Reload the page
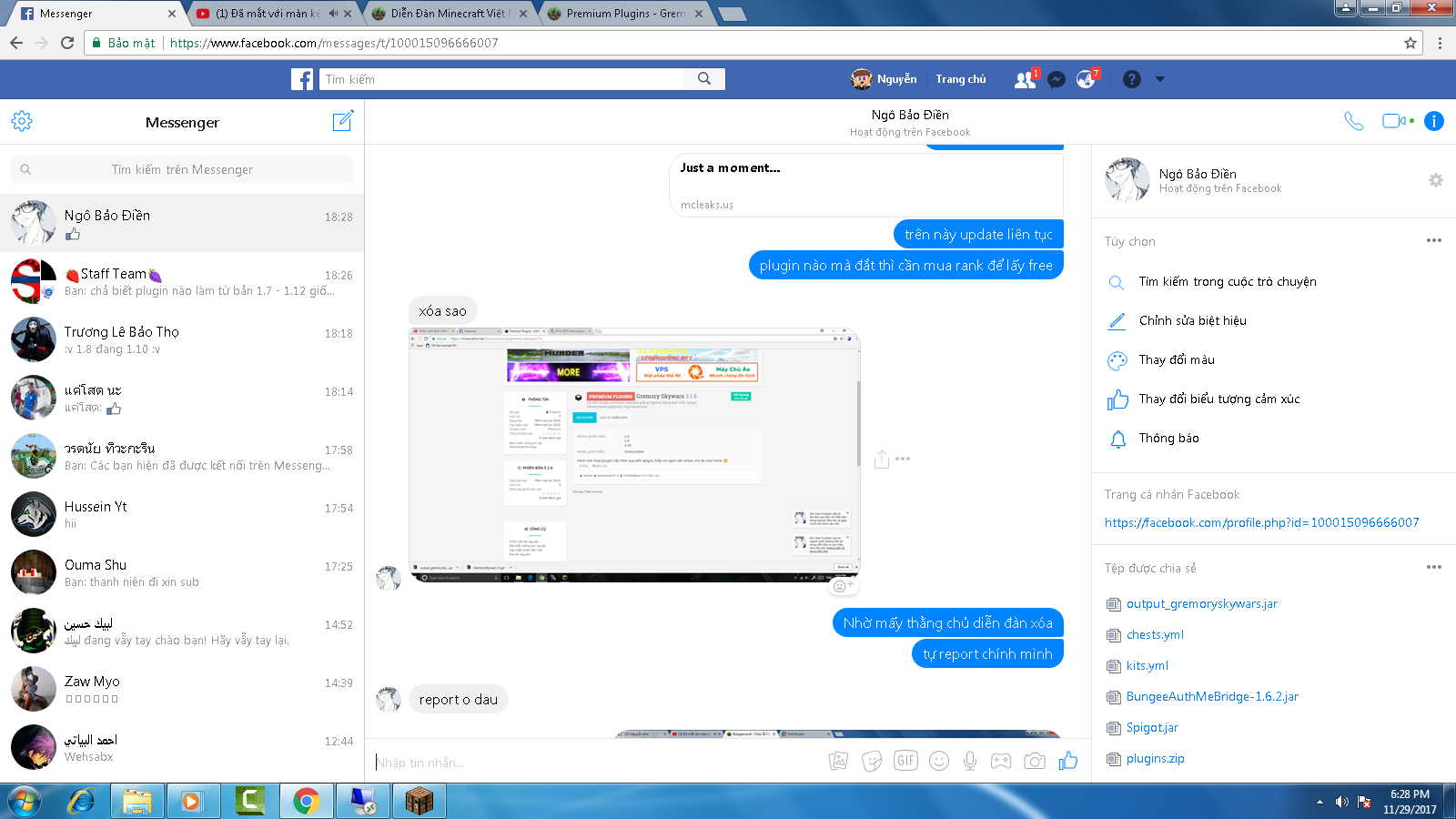1456x819 pixels. [x=67, y=43]
